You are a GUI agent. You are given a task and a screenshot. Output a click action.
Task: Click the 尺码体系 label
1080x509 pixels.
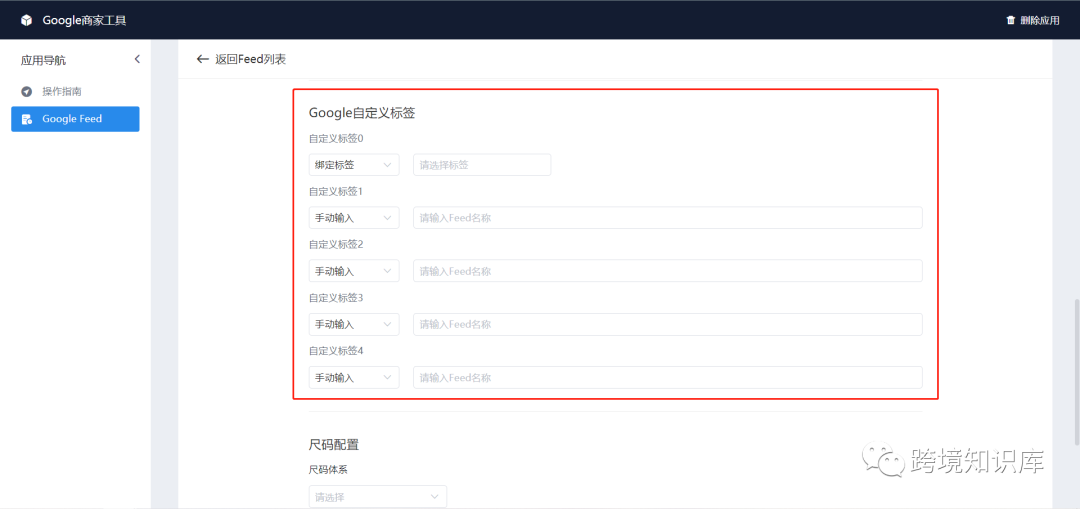(x=328, y=470)
